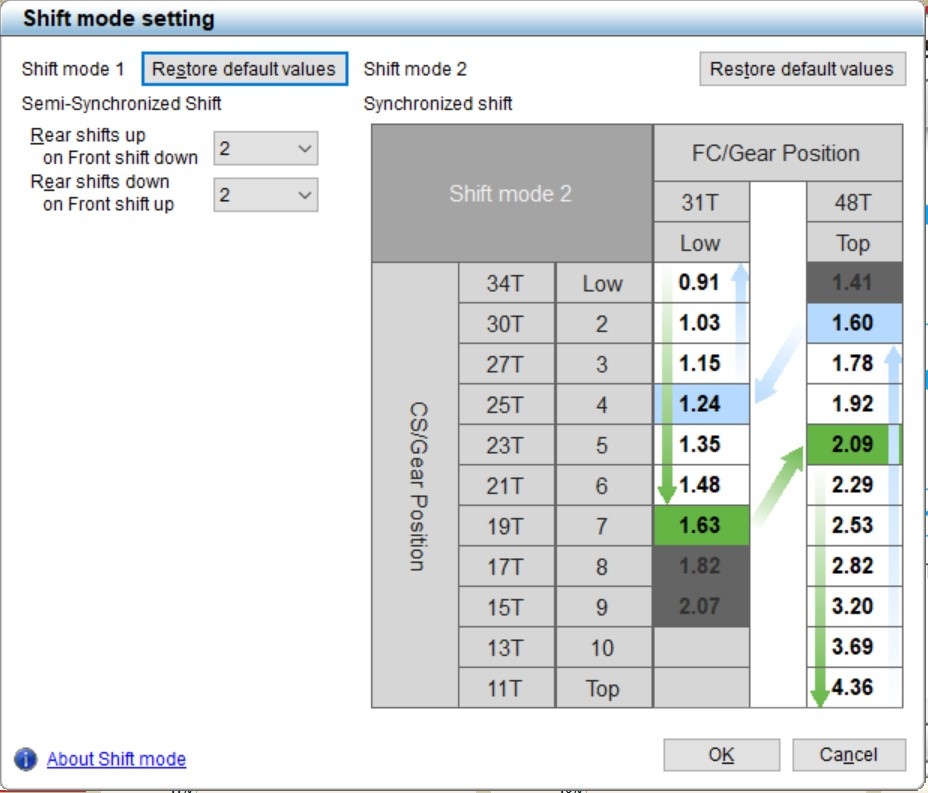Select the 0.91 ratio cell in 31T column
The width and height of the screenshot is (928, 793).
pos(699,283)
